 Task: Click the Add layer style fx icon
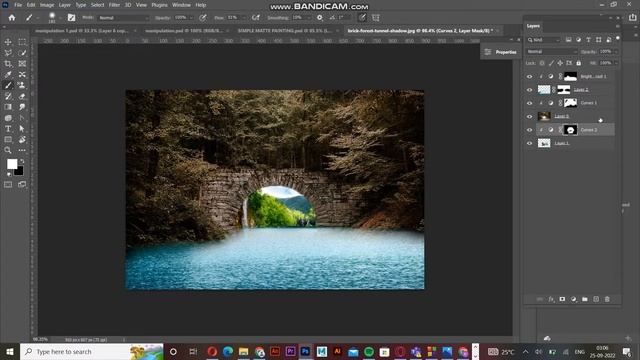click(x=551, y=299)
